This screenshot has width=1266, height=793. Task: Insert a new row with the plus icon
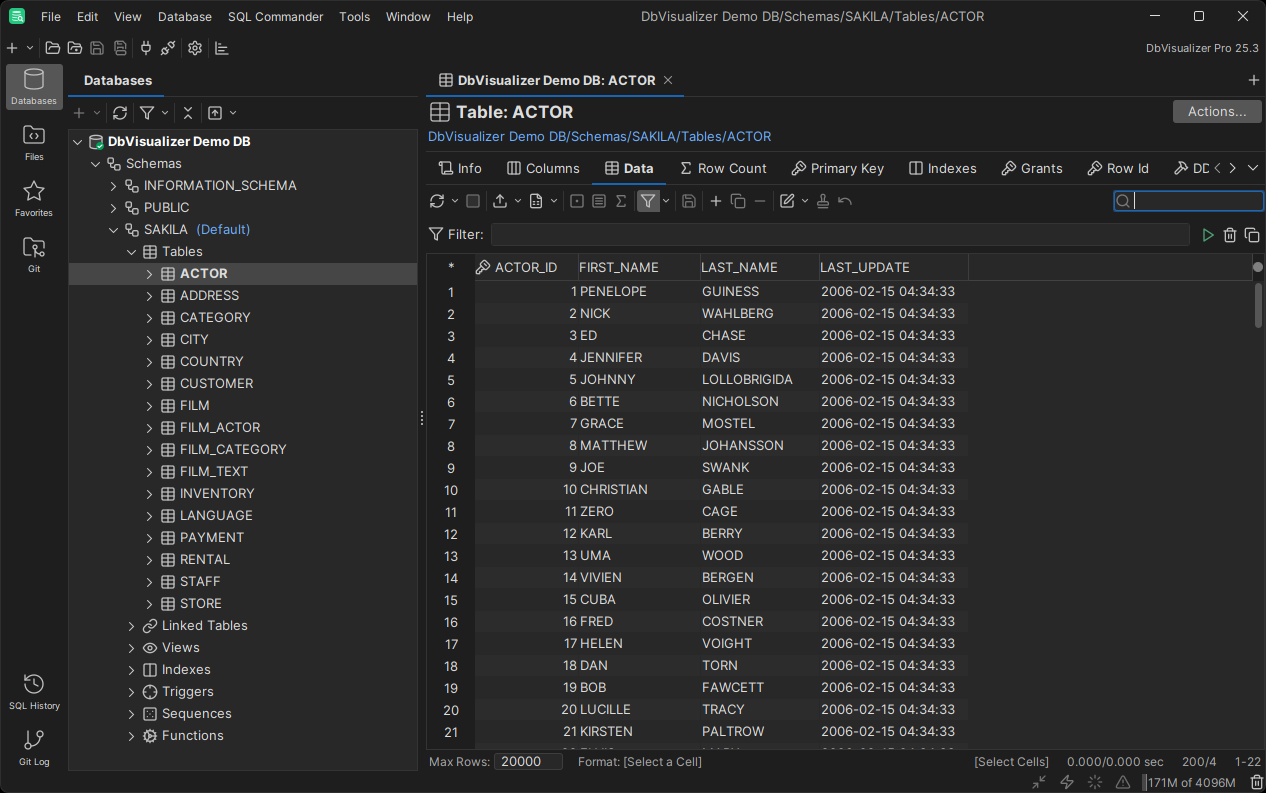(x=716, y=201)
